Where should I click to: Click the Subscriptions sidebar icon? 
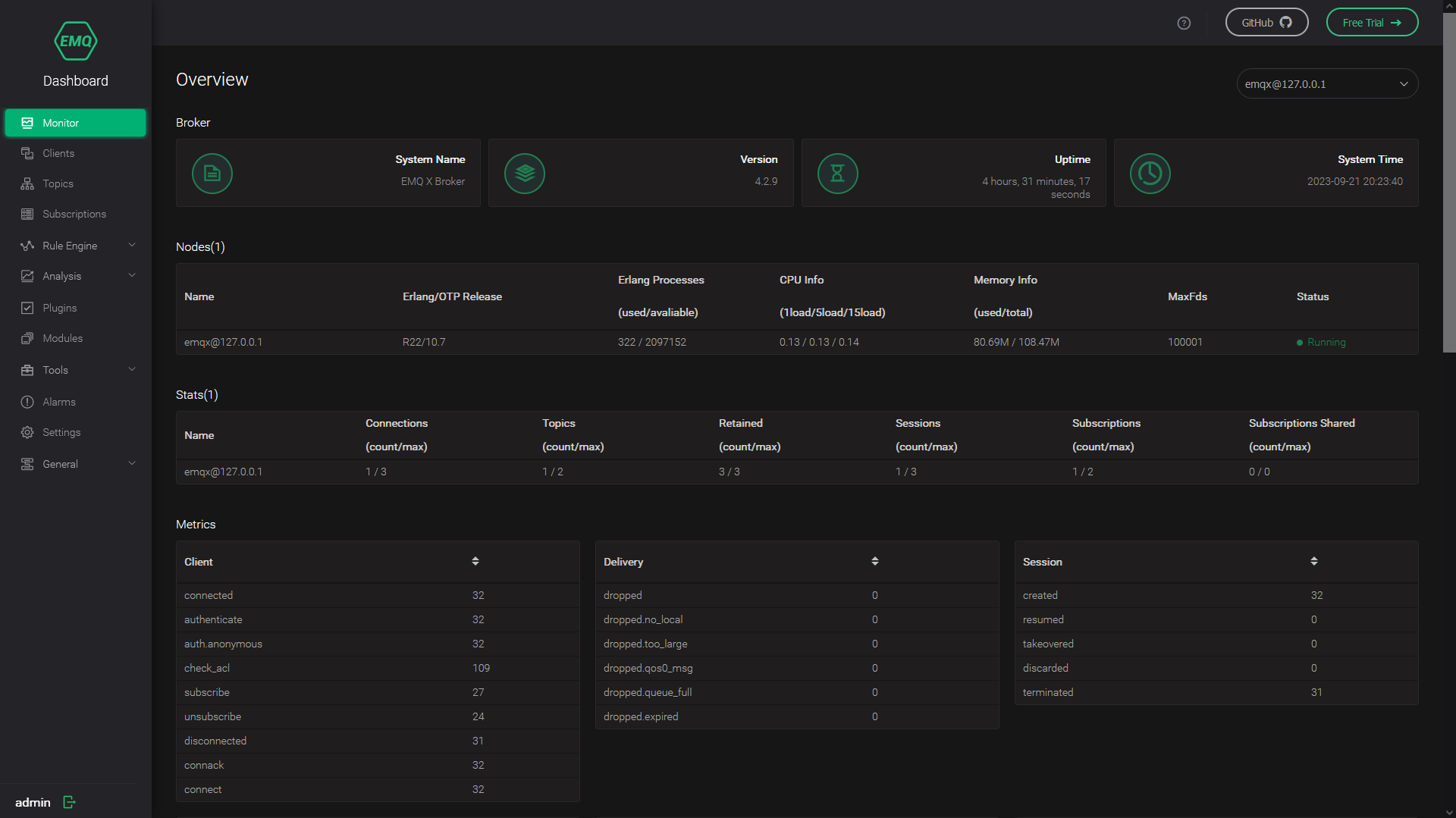pyautogui.click(x=27, y=214)
